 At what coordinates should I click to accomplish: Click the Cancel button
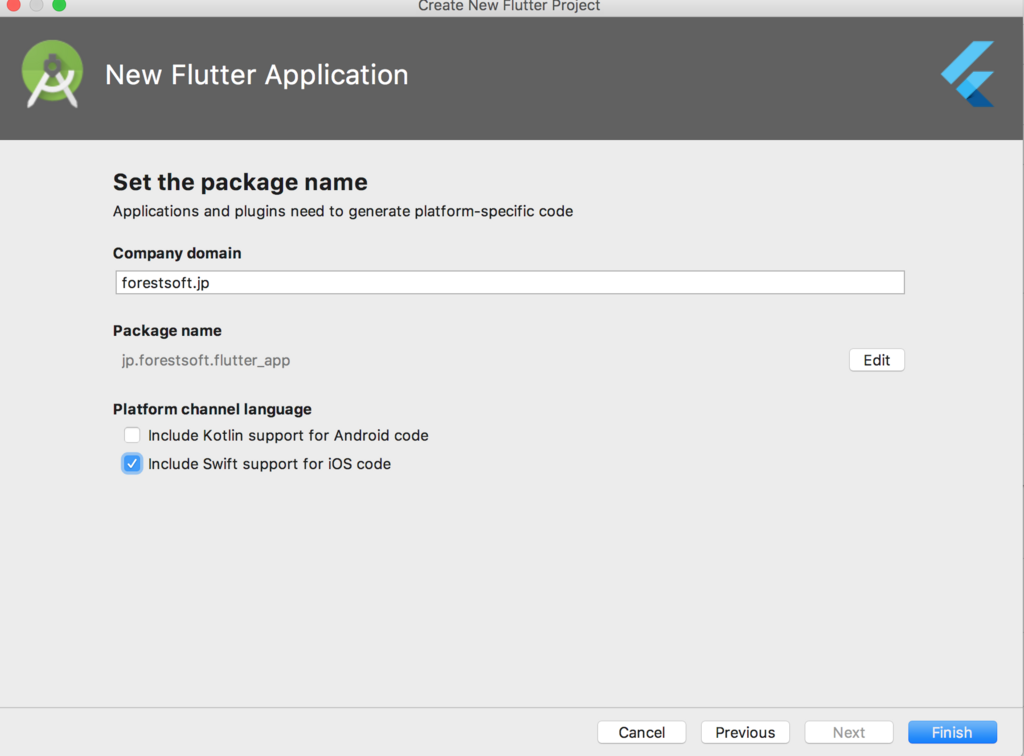[642, 732]
